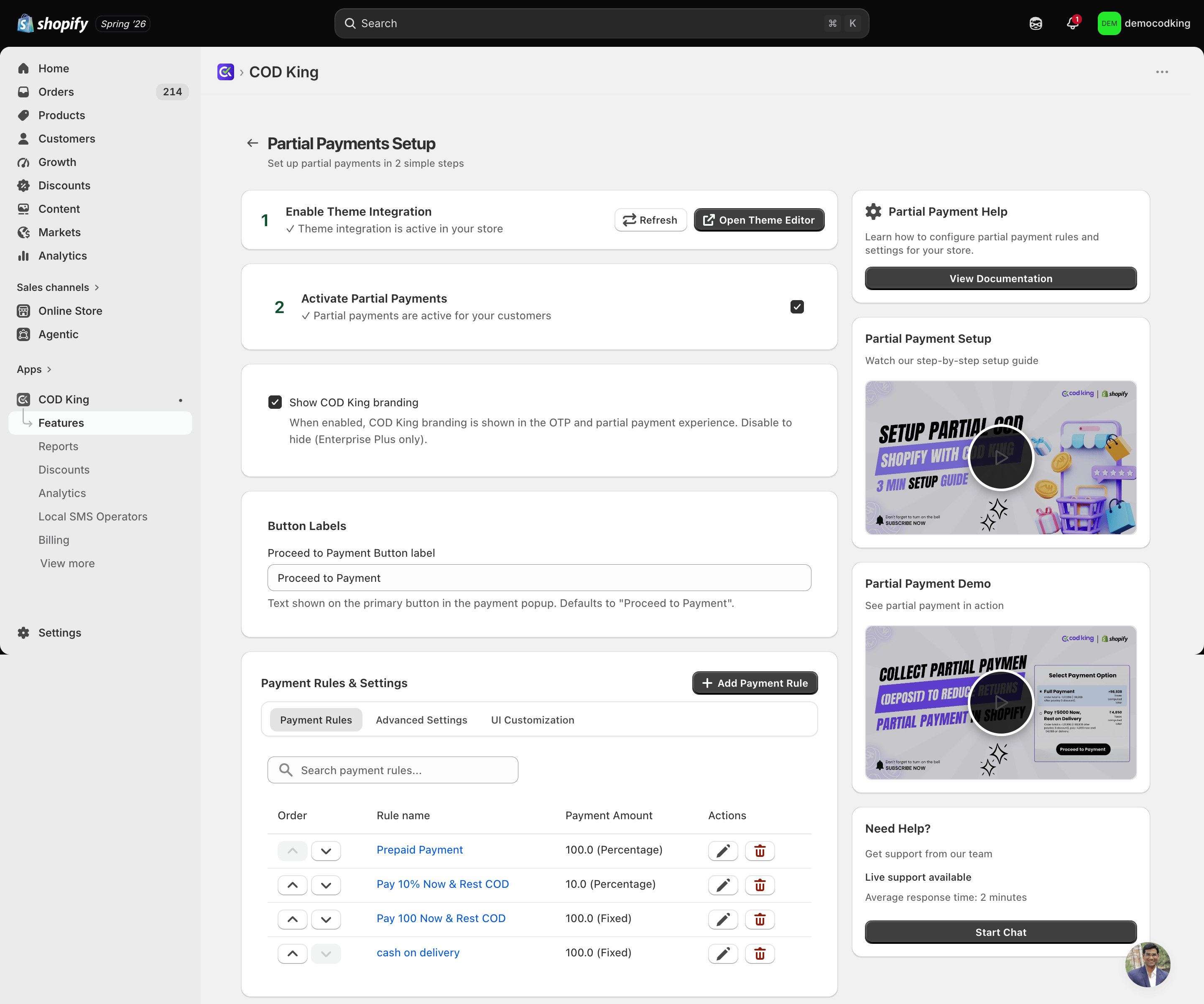The height and width of the screenshot is (1004, 1204).
Task: Click the Search bar
Action: coord(602,23)
